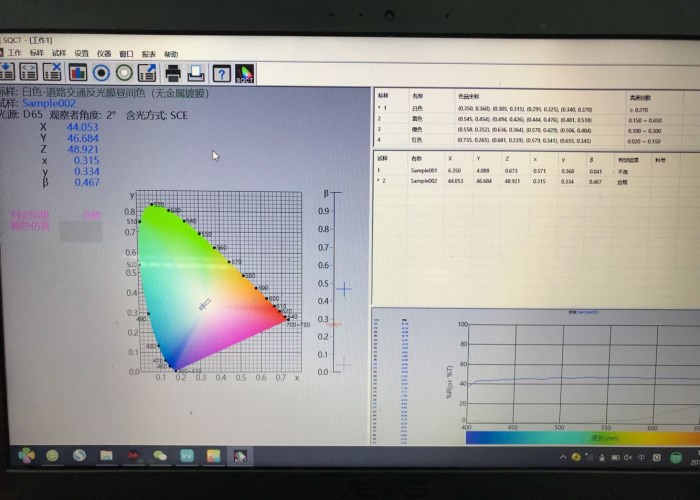Click the export list icon with the blue arrow

point(147,73)
